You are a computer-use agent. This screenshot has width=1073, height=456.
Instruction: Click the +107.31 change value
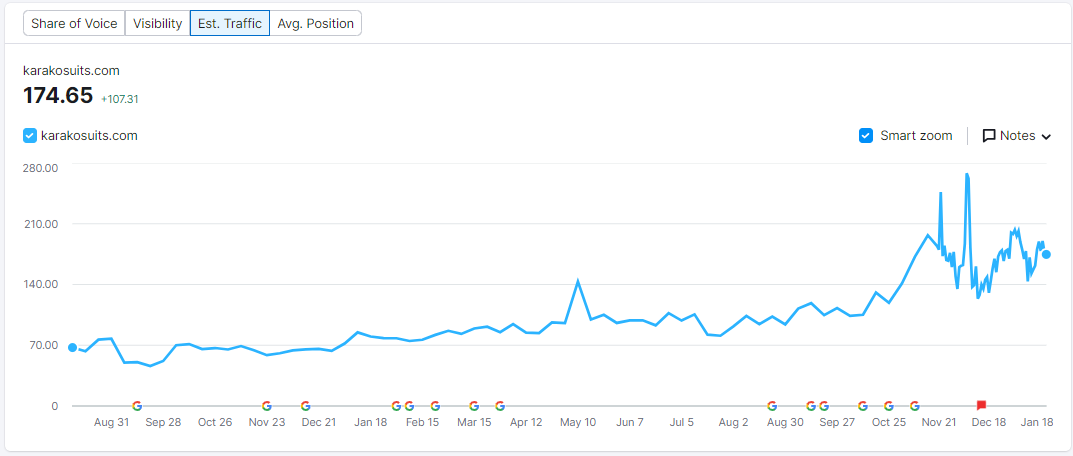(x=120, y=99)
